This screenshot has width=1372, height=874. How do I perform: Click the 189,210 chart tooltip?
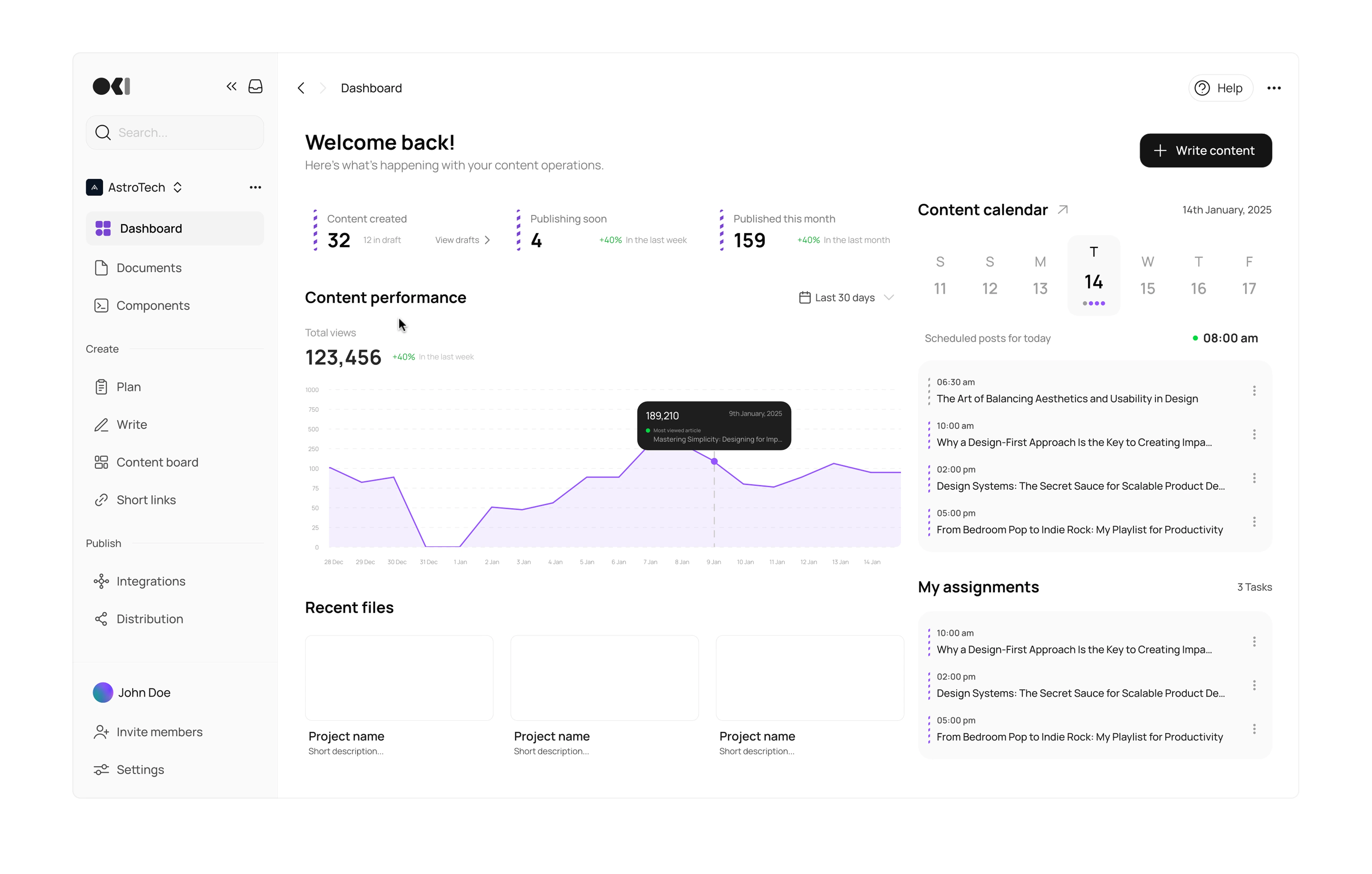click(714, 426)
